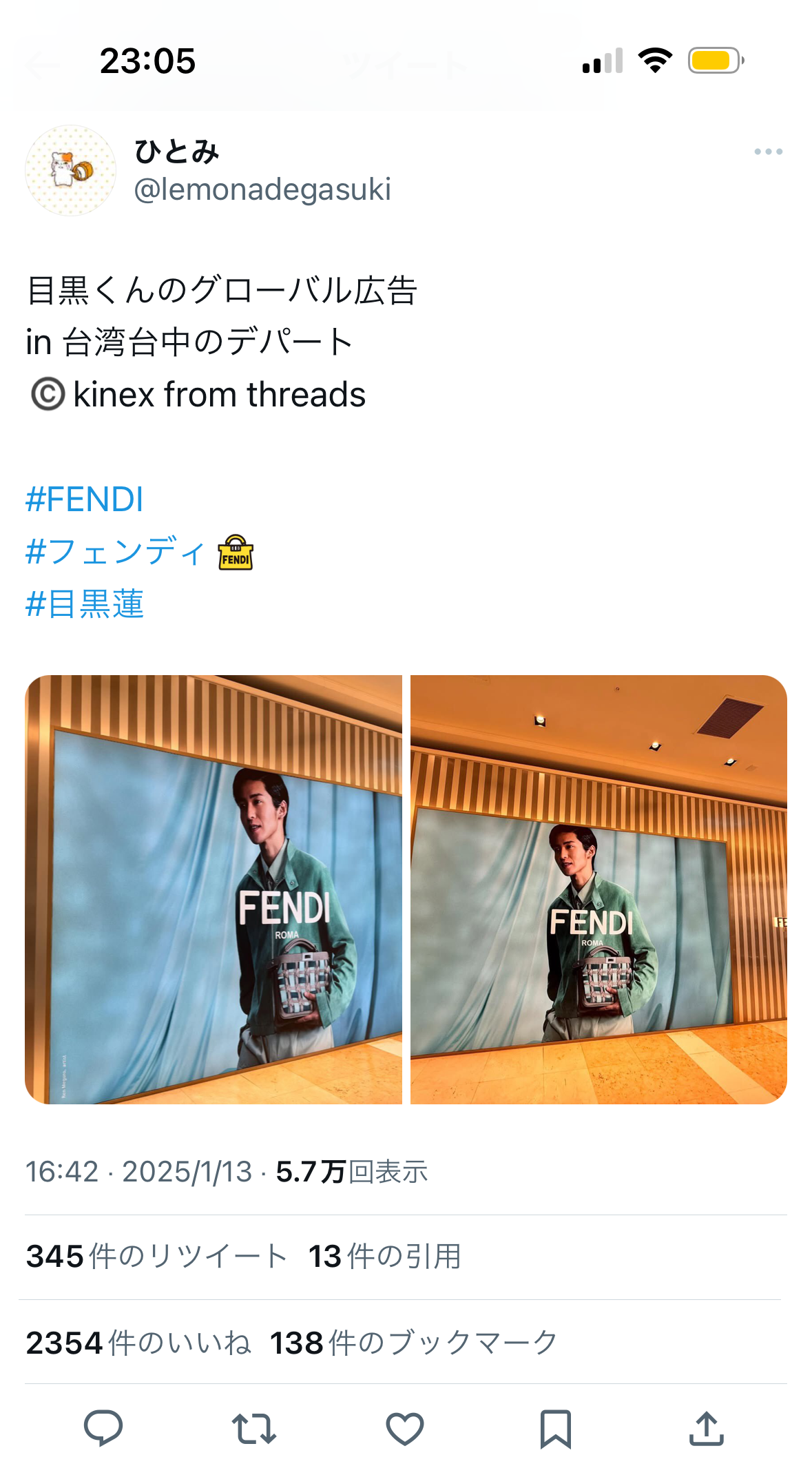
Task: Bookmark the tweet with bookmark icon
Action: (555, 1429)
